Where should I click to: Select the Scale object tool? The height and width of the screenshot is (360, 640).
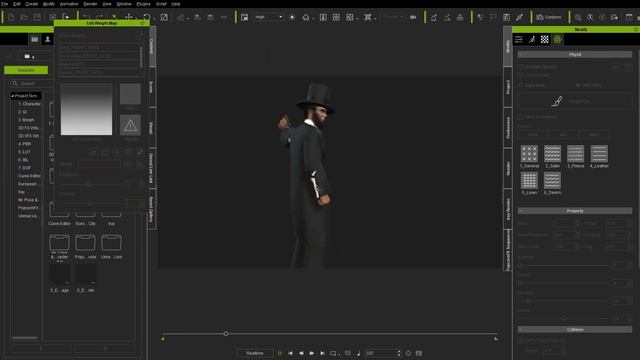tap(164, 17)
